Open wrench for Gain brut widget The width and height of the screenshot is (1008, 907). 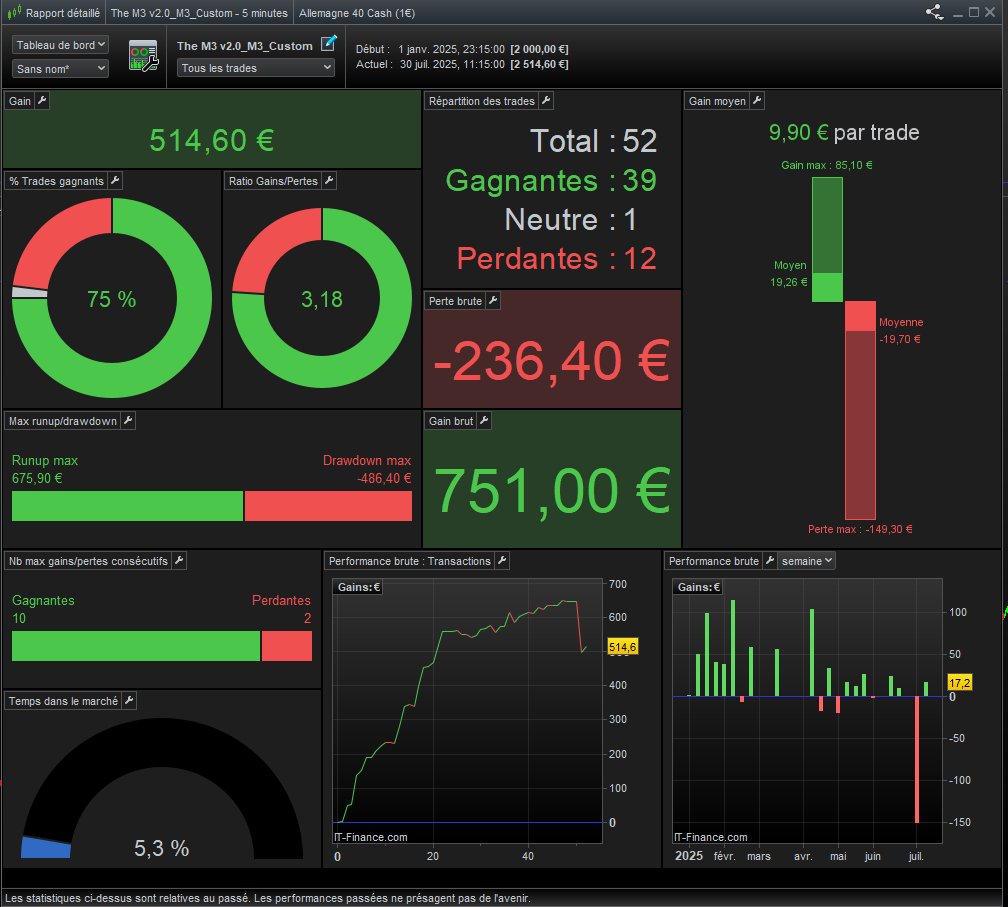(484, 420)
